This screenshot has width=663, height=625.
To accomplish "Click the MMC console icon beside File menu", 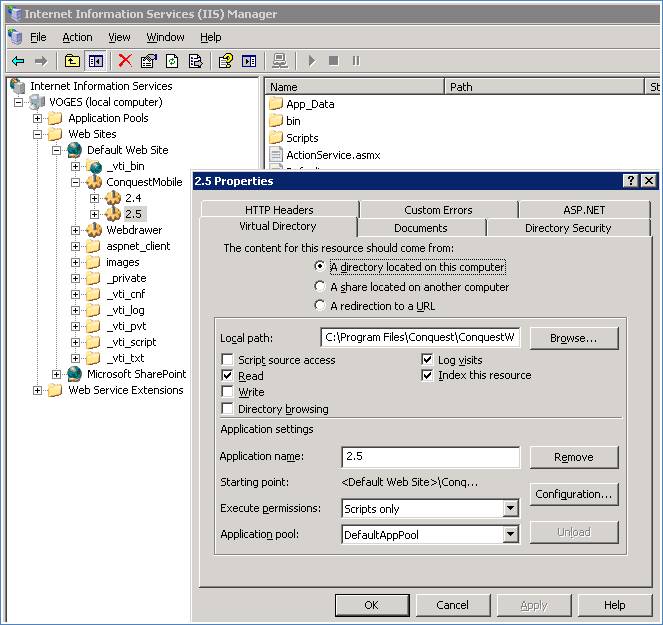I will pos(15,37).
